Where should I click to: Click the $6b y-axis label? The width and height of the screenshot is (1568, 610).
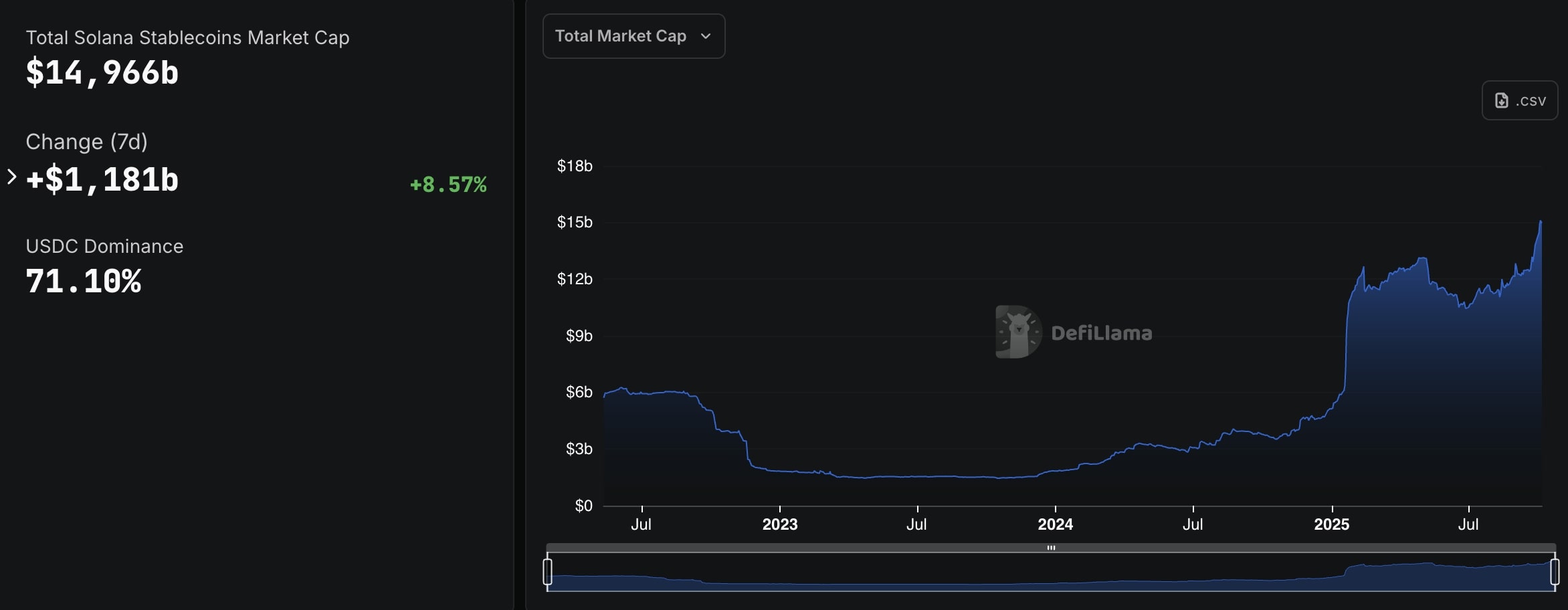[579, 392]
